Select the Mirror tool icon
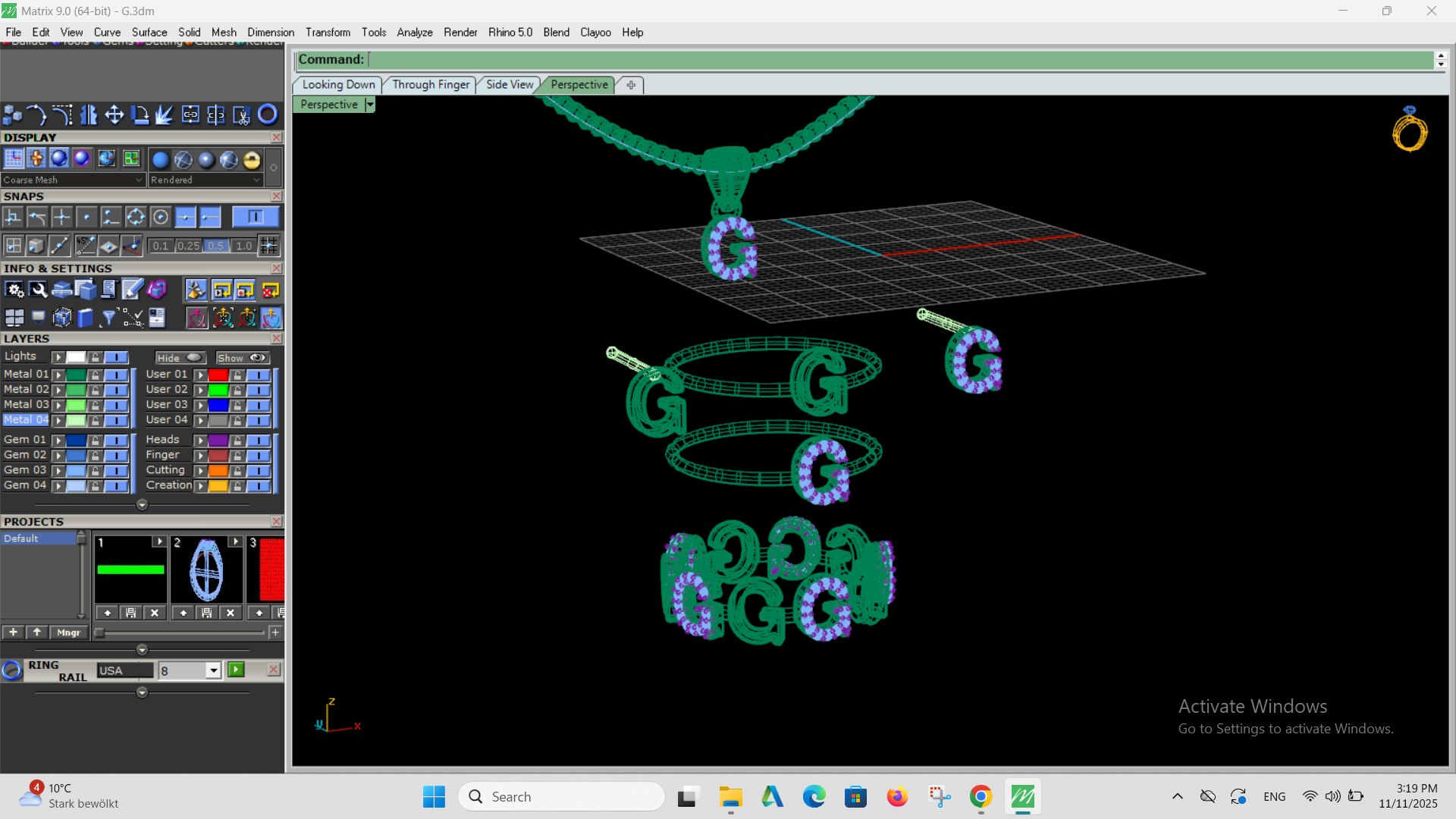The image size is (1456, 819). 89,115
